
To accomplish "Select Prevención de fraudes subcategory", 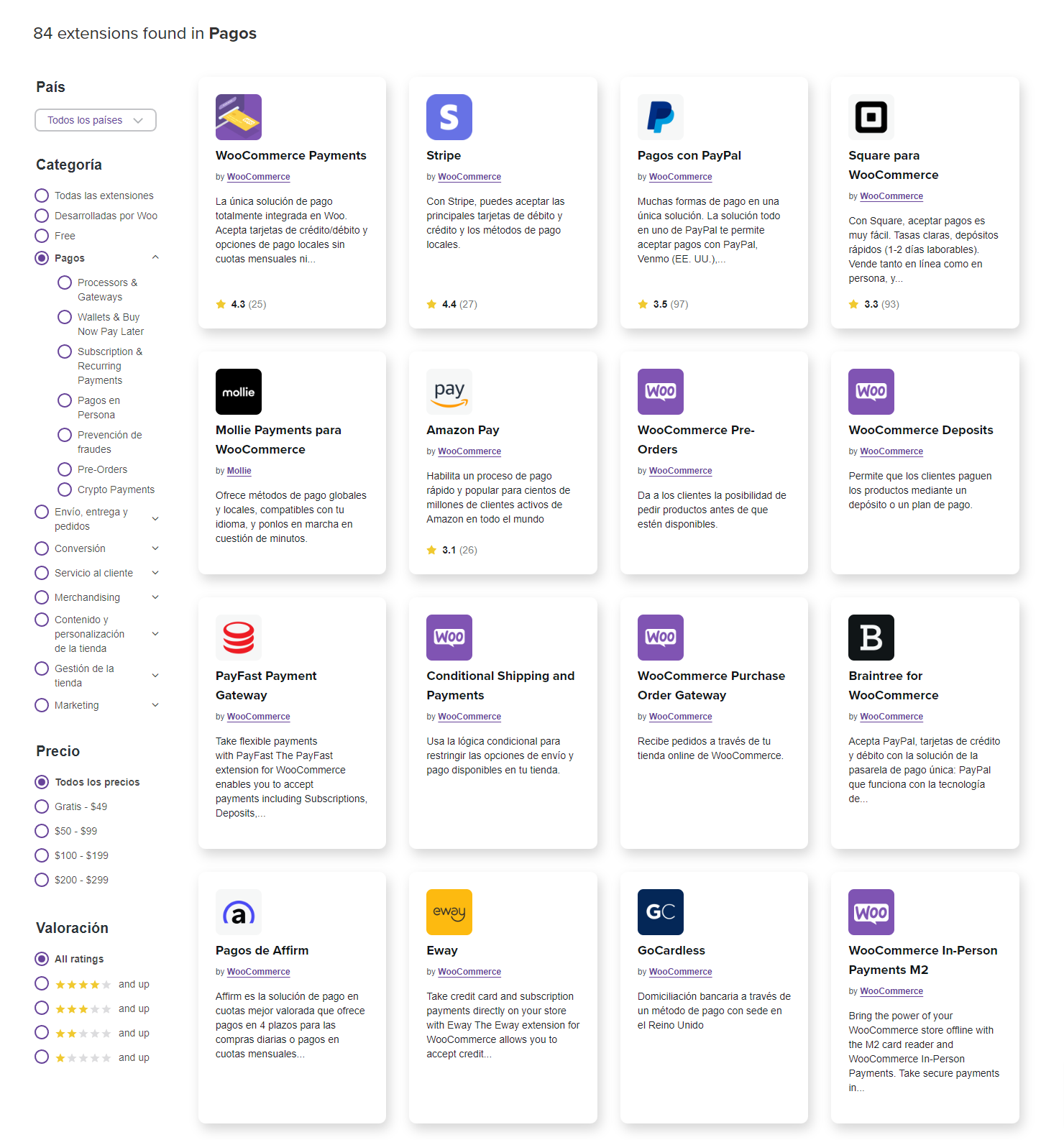I will coord(65,435).
